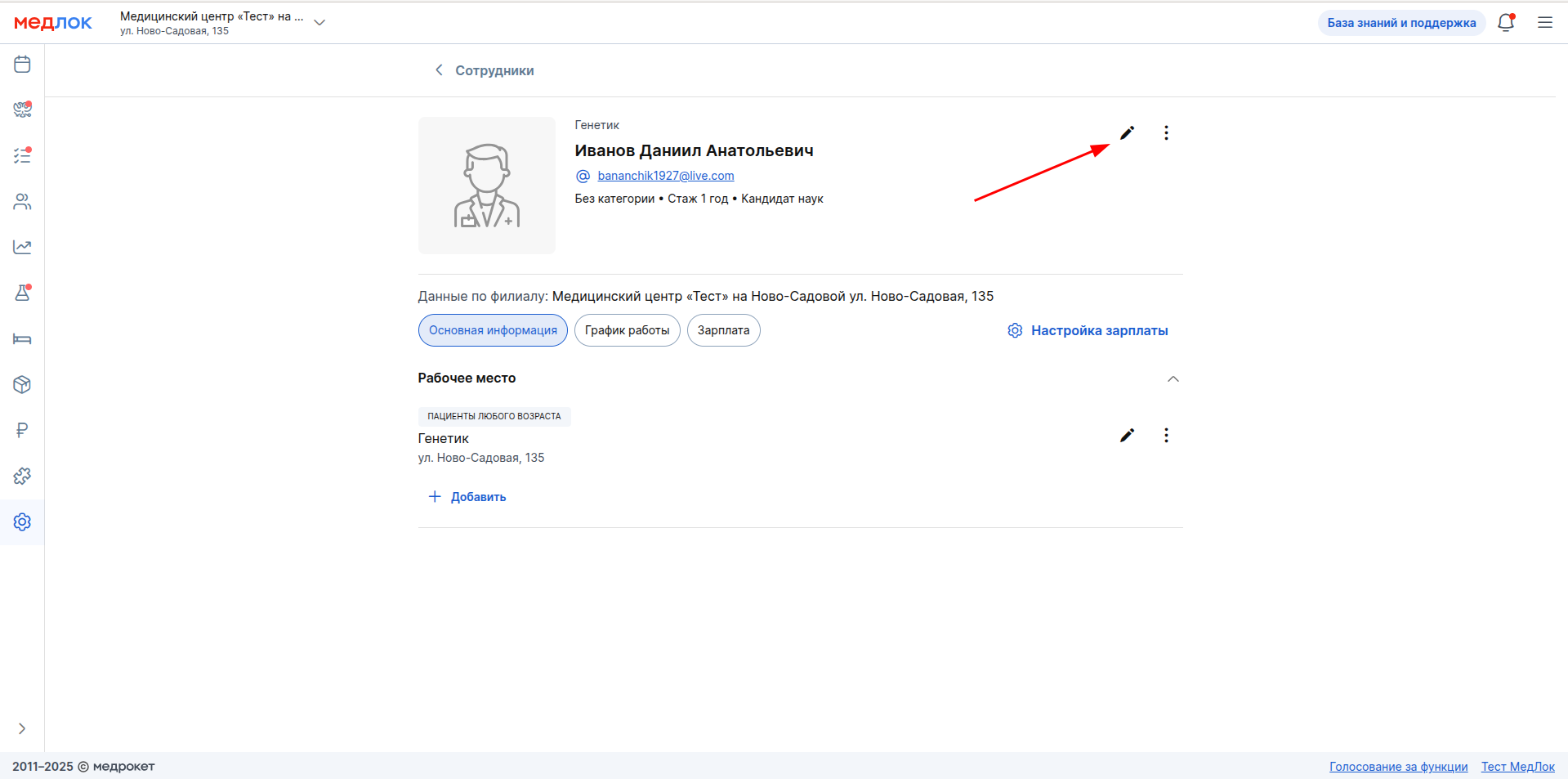The image size is (1568, 779).
Task: Edit the Генетик workplace entry
Action: tap(1127, 436)
